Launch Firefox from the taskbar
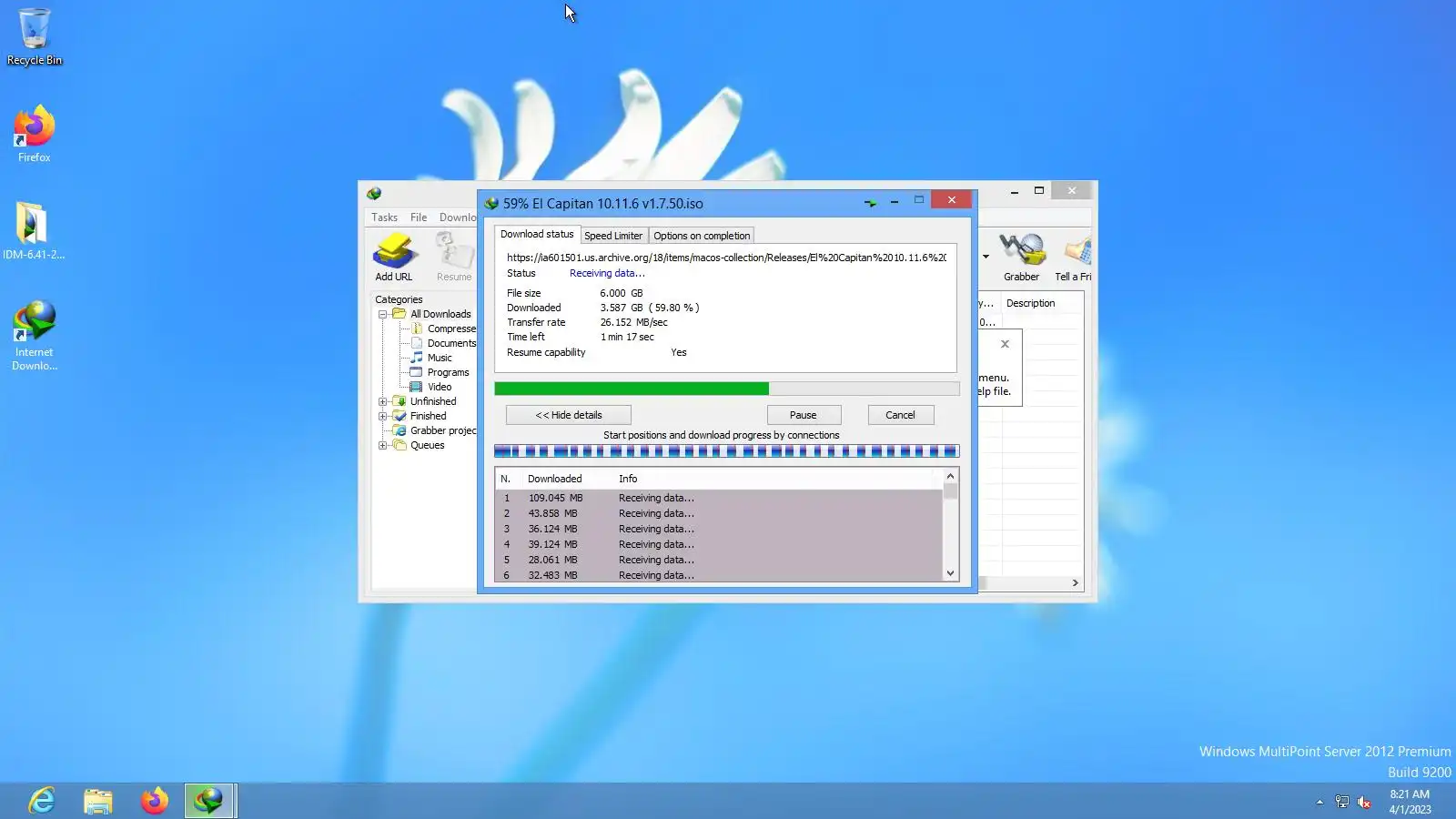This screenshot has width=1456, height=819. point(154,801)
